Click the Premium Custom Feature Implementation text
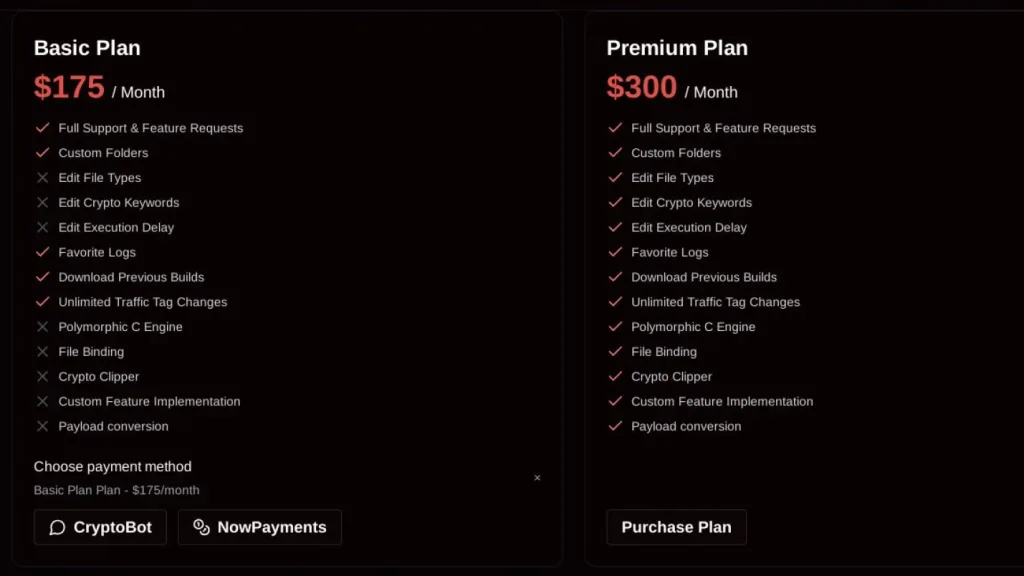 coord(722,402)
